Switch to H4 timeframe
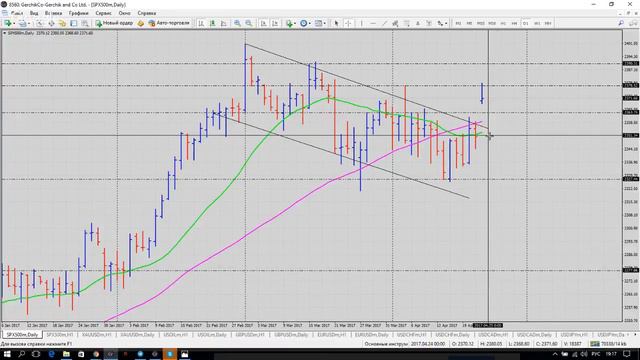This screenshot has height=360, width=640. (514, 23)
